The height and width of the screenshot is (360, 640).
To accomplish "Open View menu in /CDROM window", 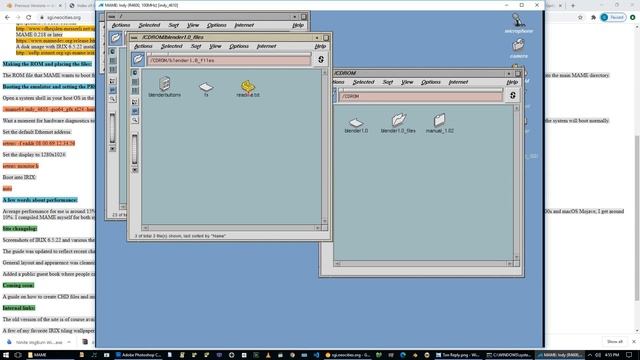I will [x=407, y=82].
